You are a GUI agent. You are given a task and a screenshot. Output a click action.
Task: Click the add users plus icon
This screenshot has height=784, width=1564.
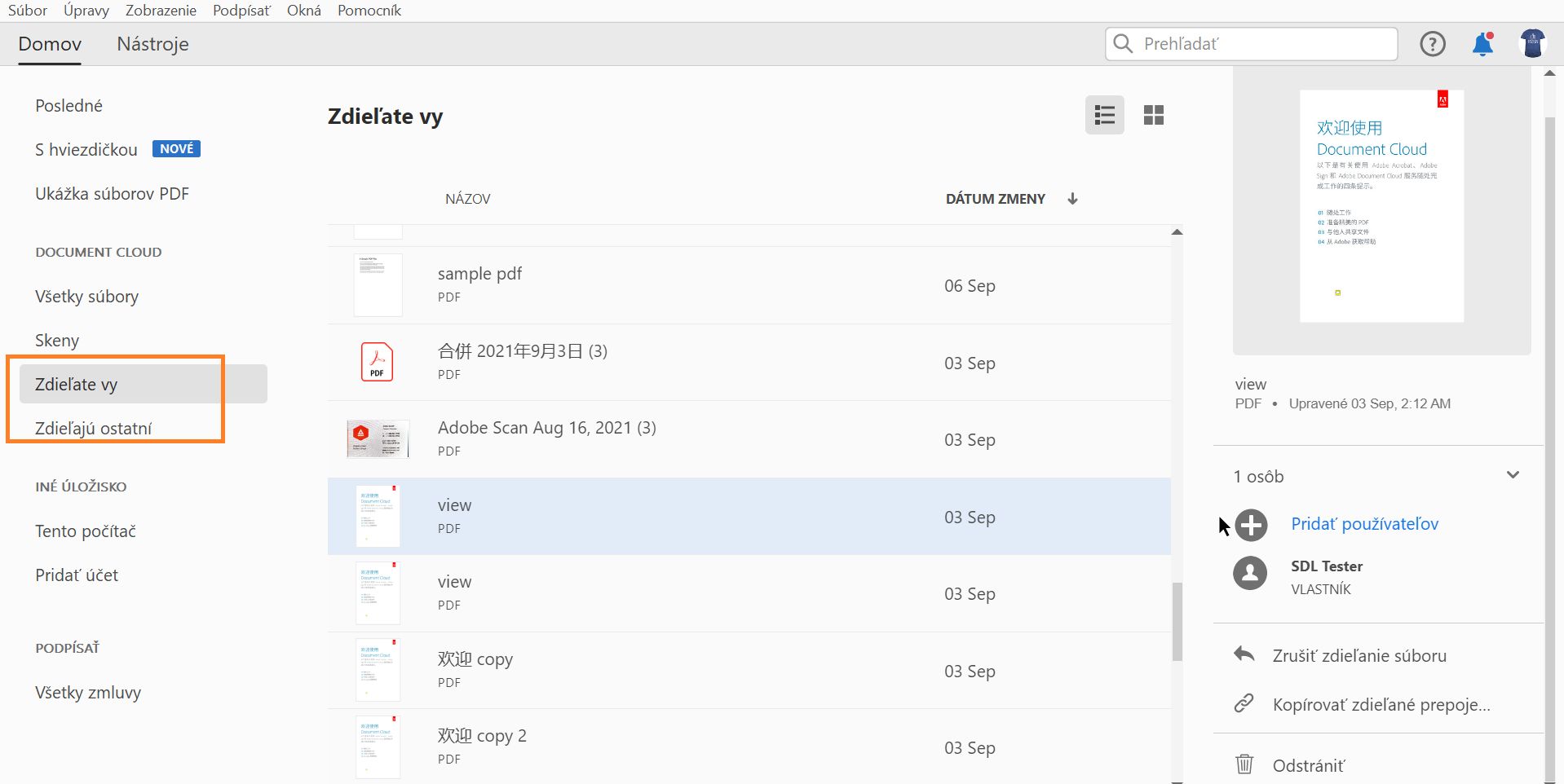(x=1251, y=525)
